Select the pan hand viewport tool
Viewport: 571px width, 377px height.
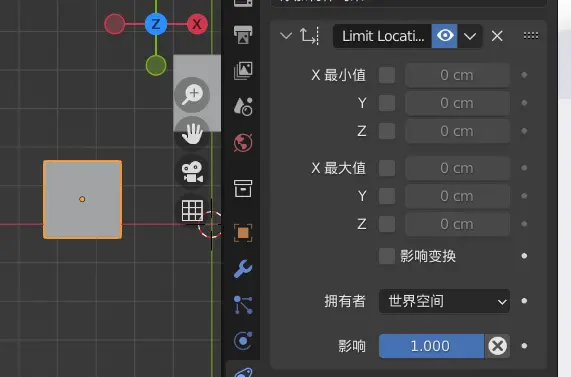click(x=192, y=134)
